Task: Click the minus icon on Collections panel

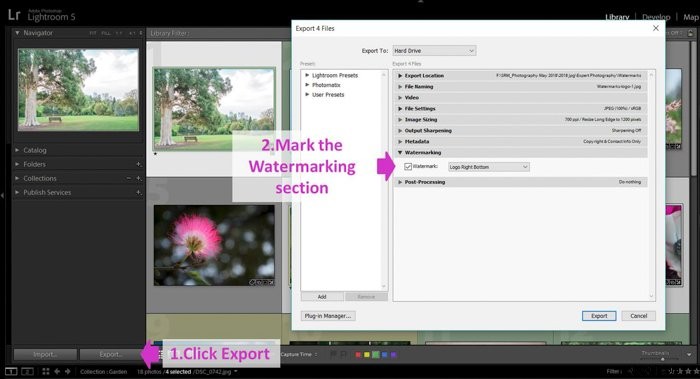Action: click(x=129, y=178)
